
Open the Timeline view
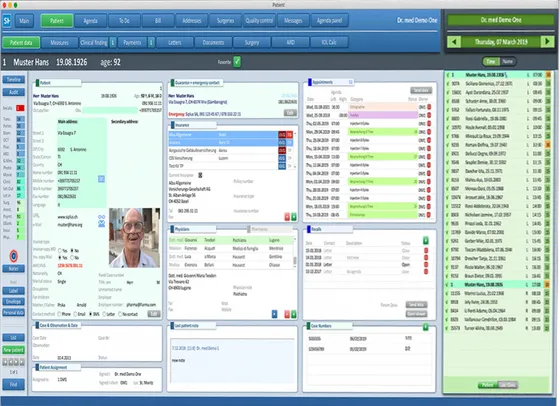point(14,79)
